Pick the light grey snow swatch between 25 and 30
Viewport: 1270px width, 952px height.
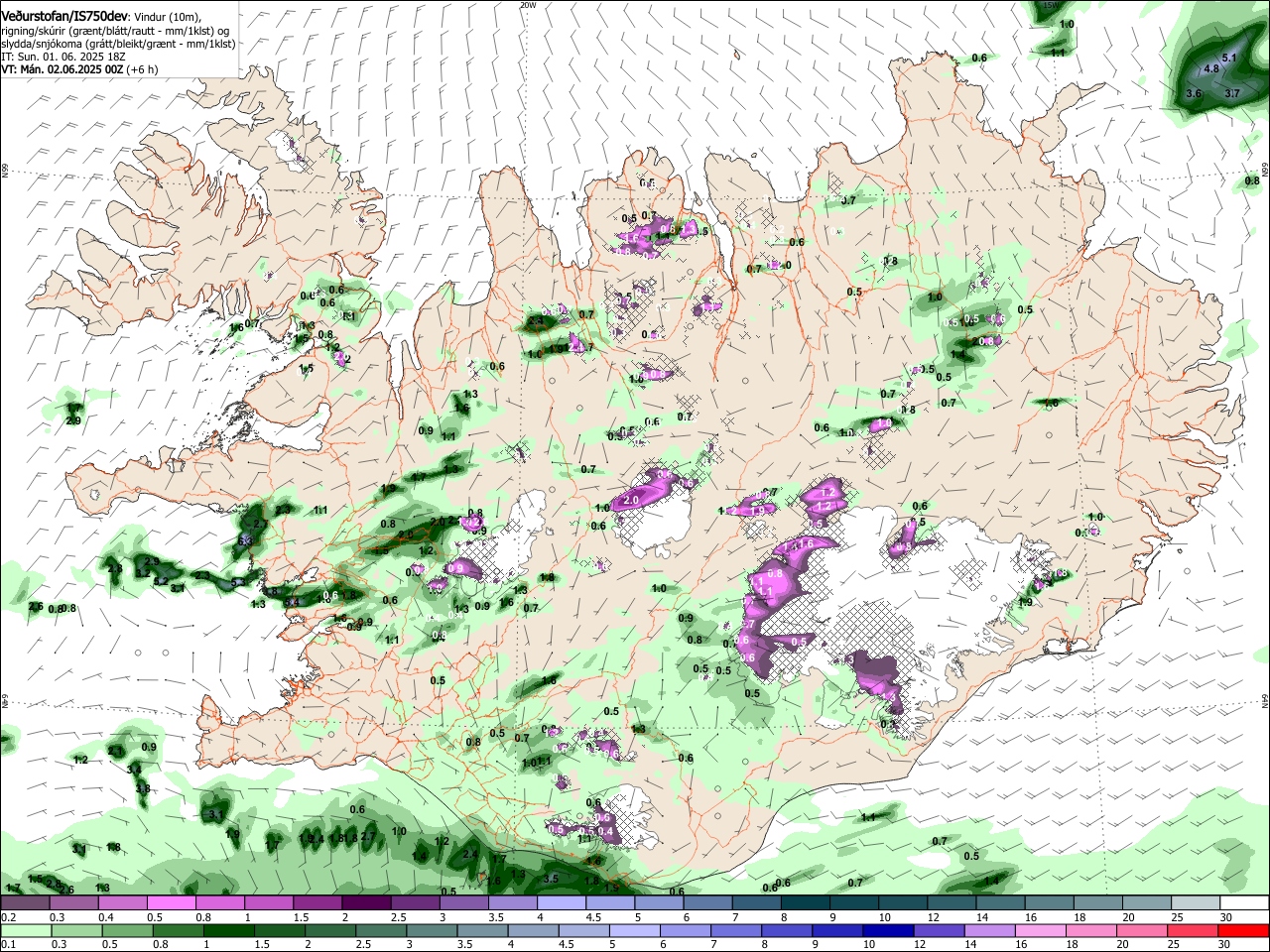pos(1195,902)
